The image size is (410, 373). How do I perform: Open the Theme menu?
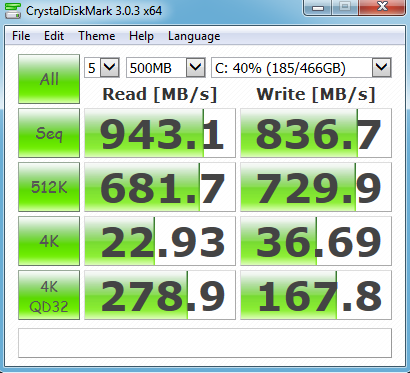97,36
